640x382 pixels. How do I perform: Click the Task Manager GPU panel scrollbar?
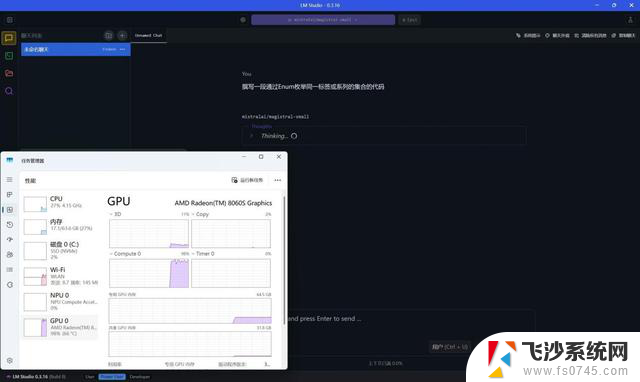(x=284, y=261)
